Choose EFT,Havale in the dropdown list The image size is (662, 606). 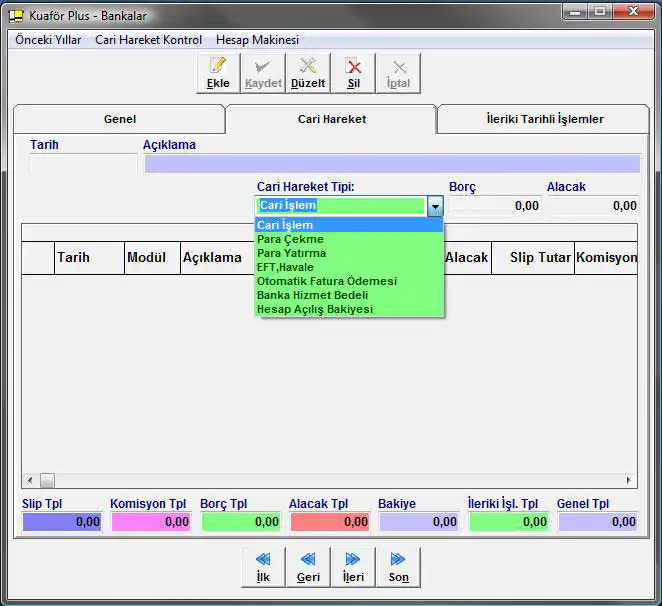click(285, 267)
